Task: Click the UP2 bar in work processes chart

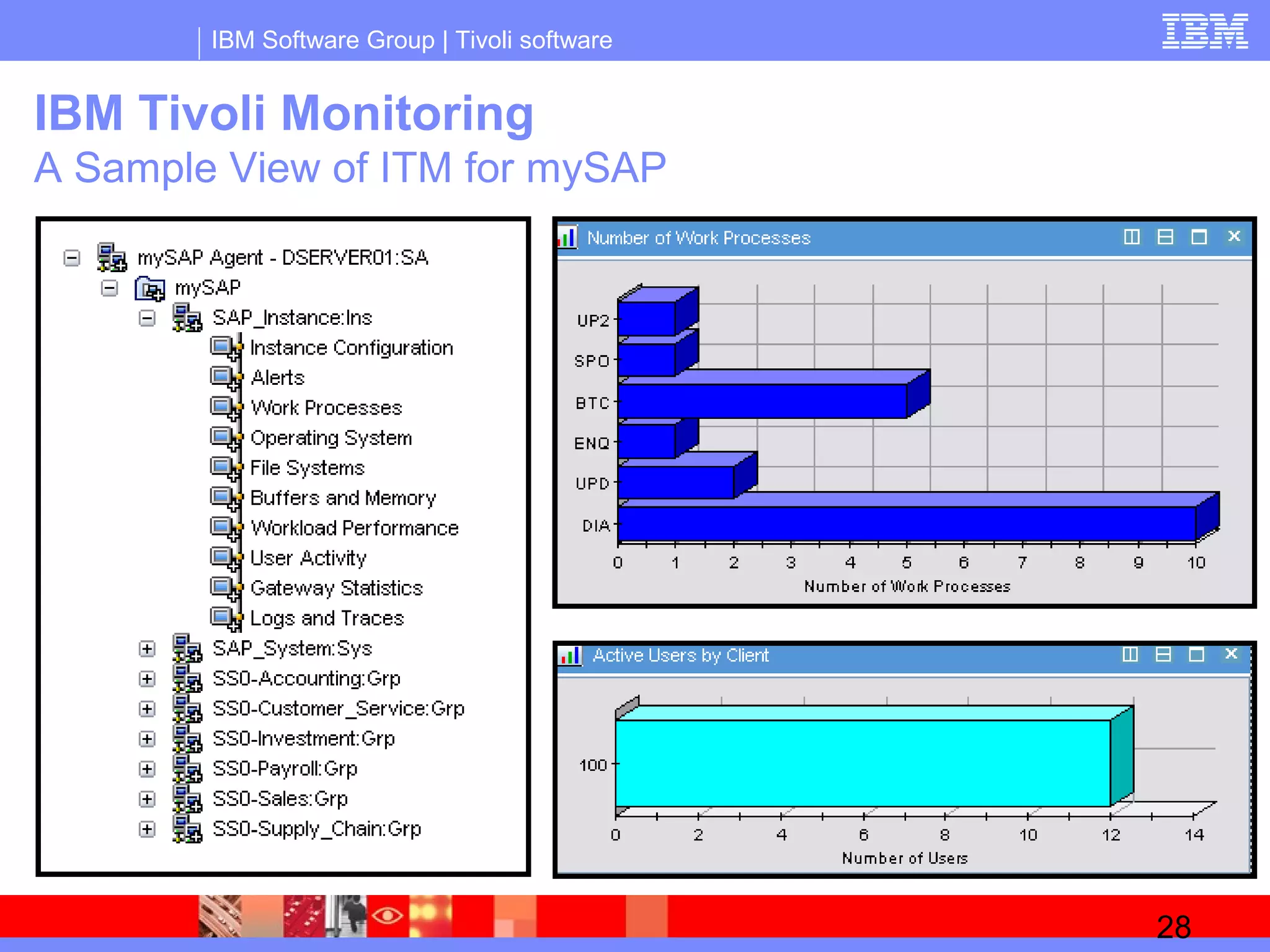Action: (x=647, y=319)
